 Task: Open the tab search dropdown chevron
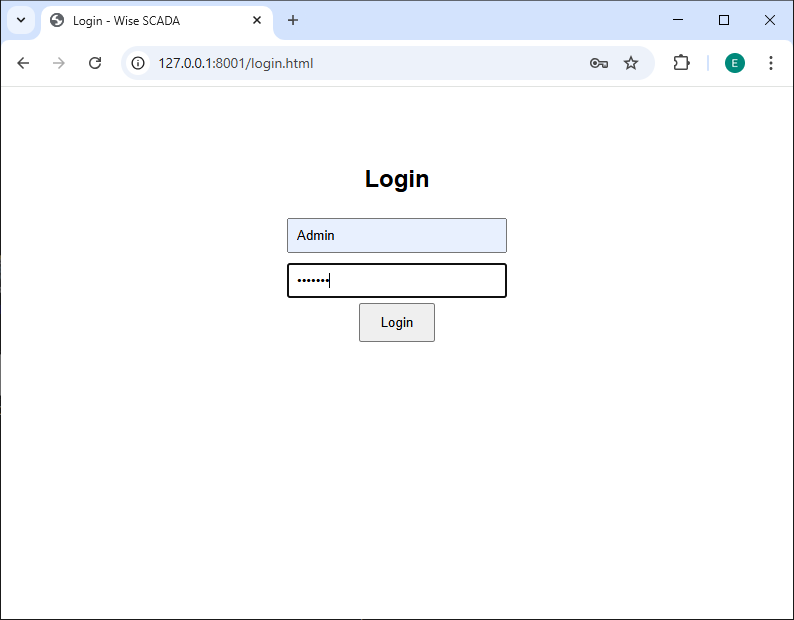[x=20, y=20]
